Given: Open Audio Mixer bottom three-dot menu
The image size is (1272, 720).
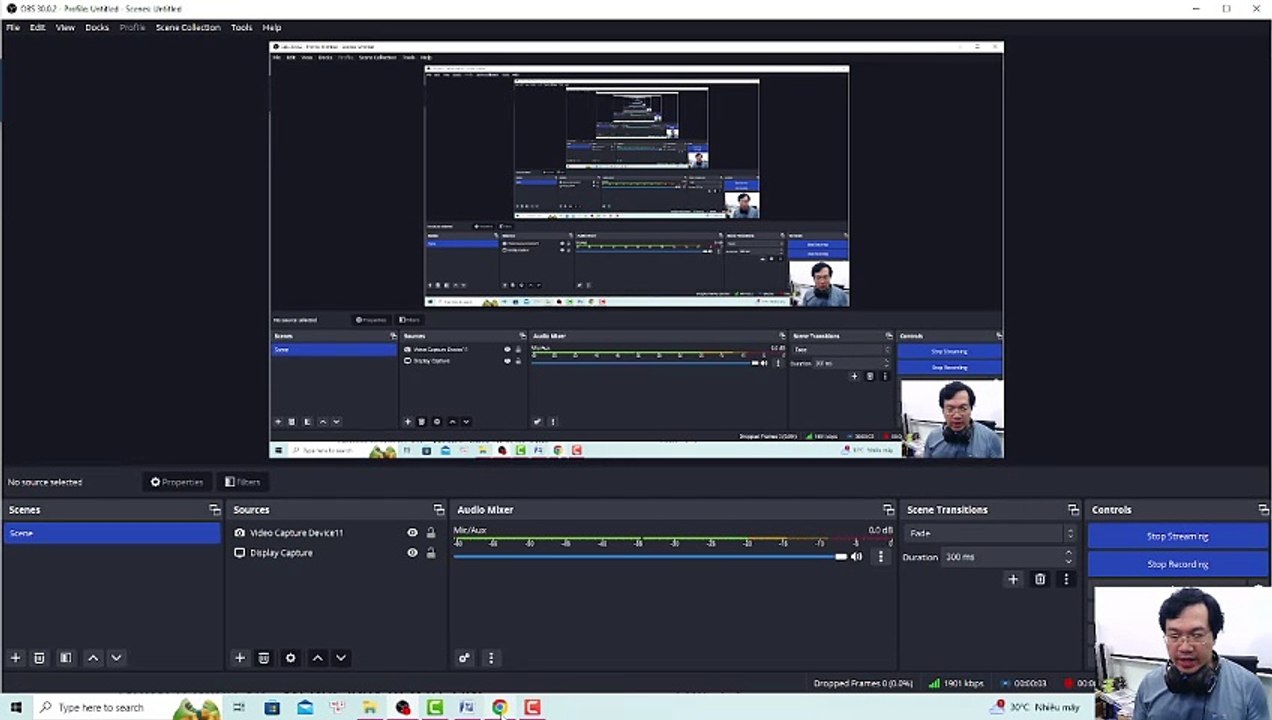Looking at the screenshot, I should click(491, 658).
